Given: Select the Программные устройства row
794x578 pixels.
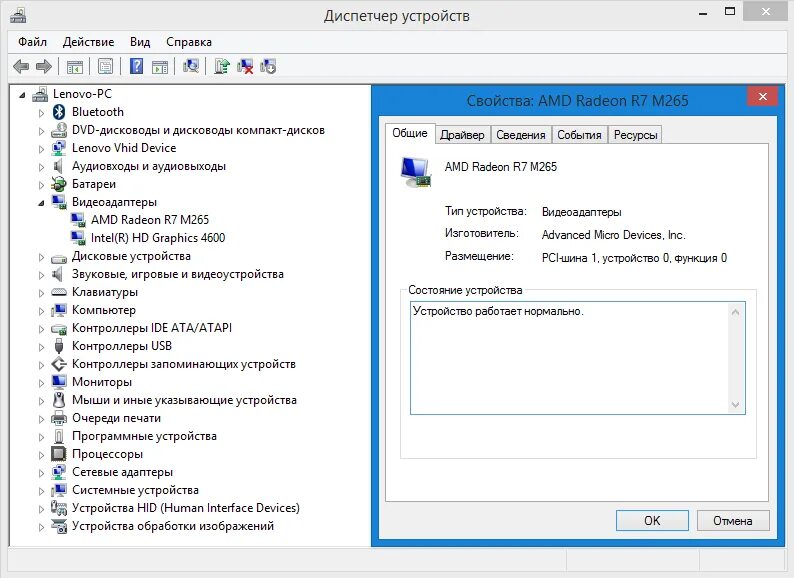Looking at the screenshot, I should (144, 436).
